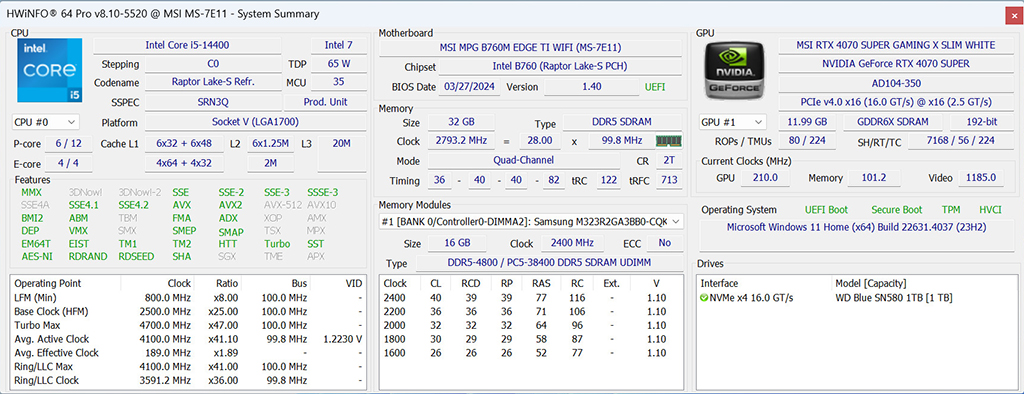Click the module size 16 GB field
Viewport: 1024px width, 394px height.
(456, 243)
